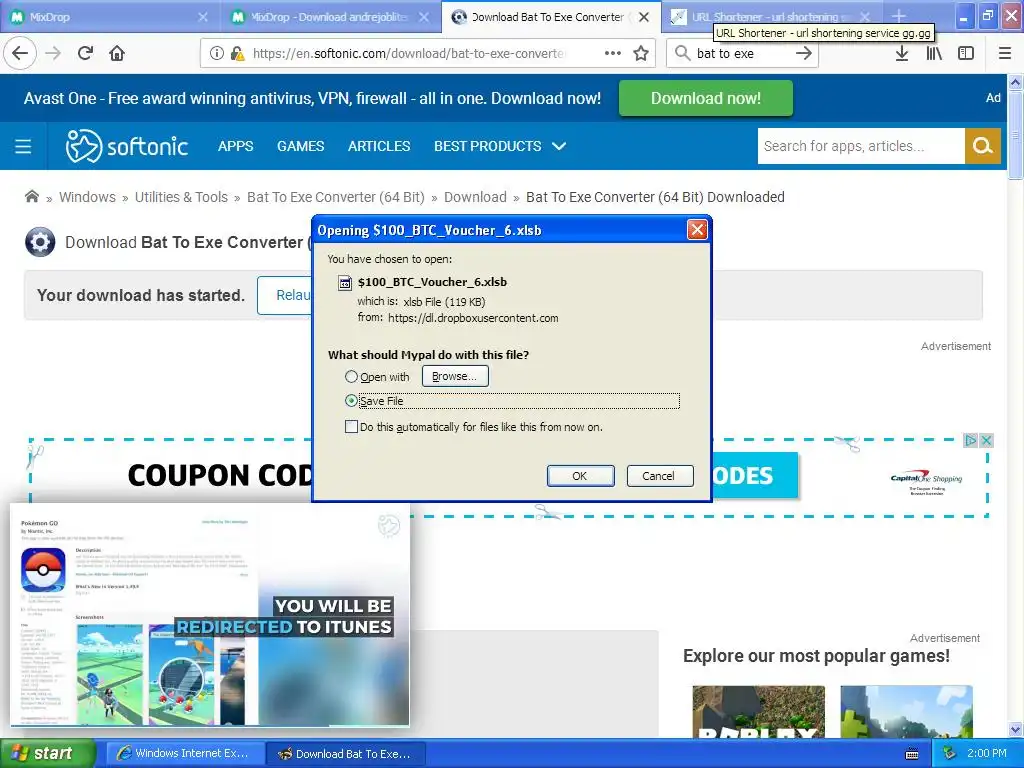Submit the 'bat to exe' search arrow
The width and height of the screenshot is (1024, 768).
click(804, 53)
